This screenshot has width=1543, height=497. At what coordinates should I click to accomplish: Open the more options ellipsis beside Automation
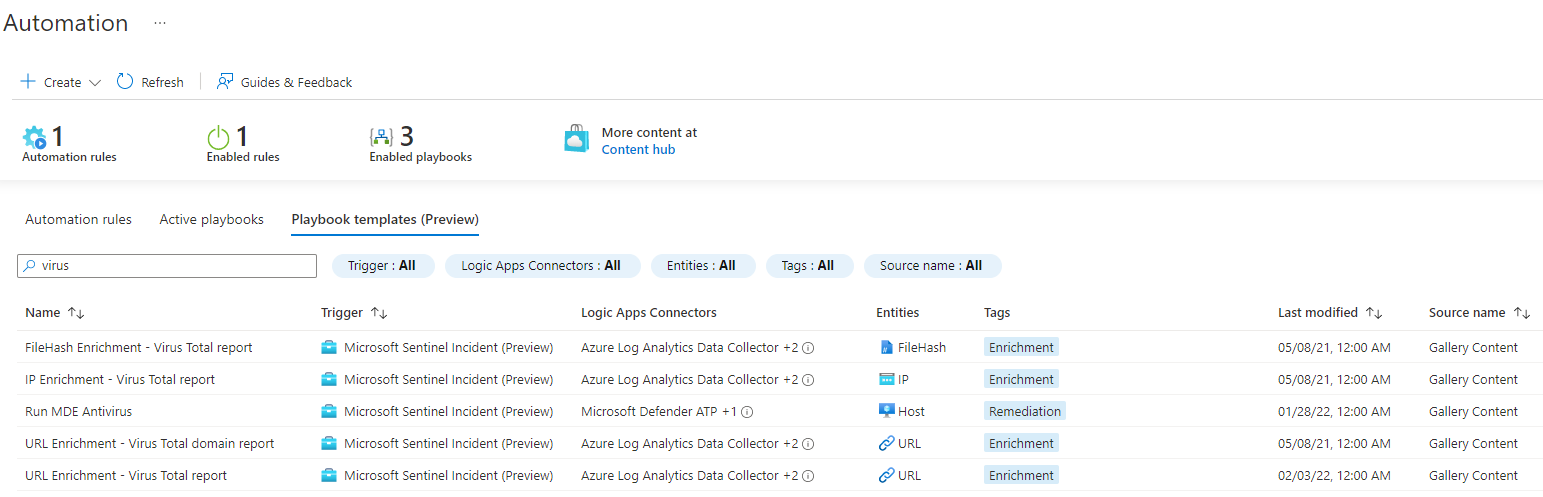click(x=160, y=23)
